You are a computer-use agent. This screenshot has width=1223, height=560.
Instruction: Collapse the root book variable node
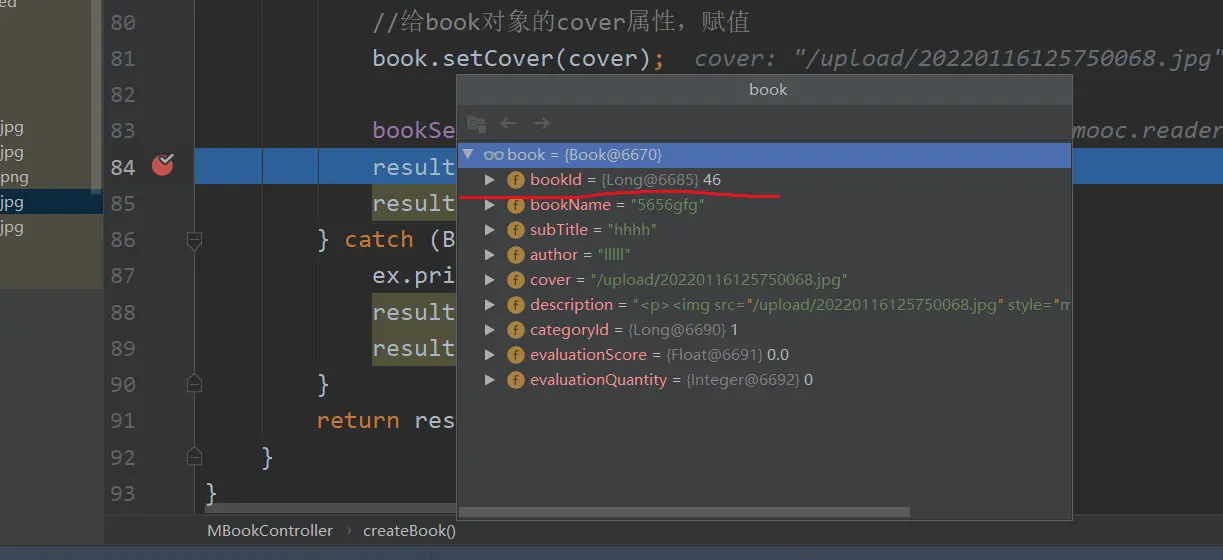468,154
